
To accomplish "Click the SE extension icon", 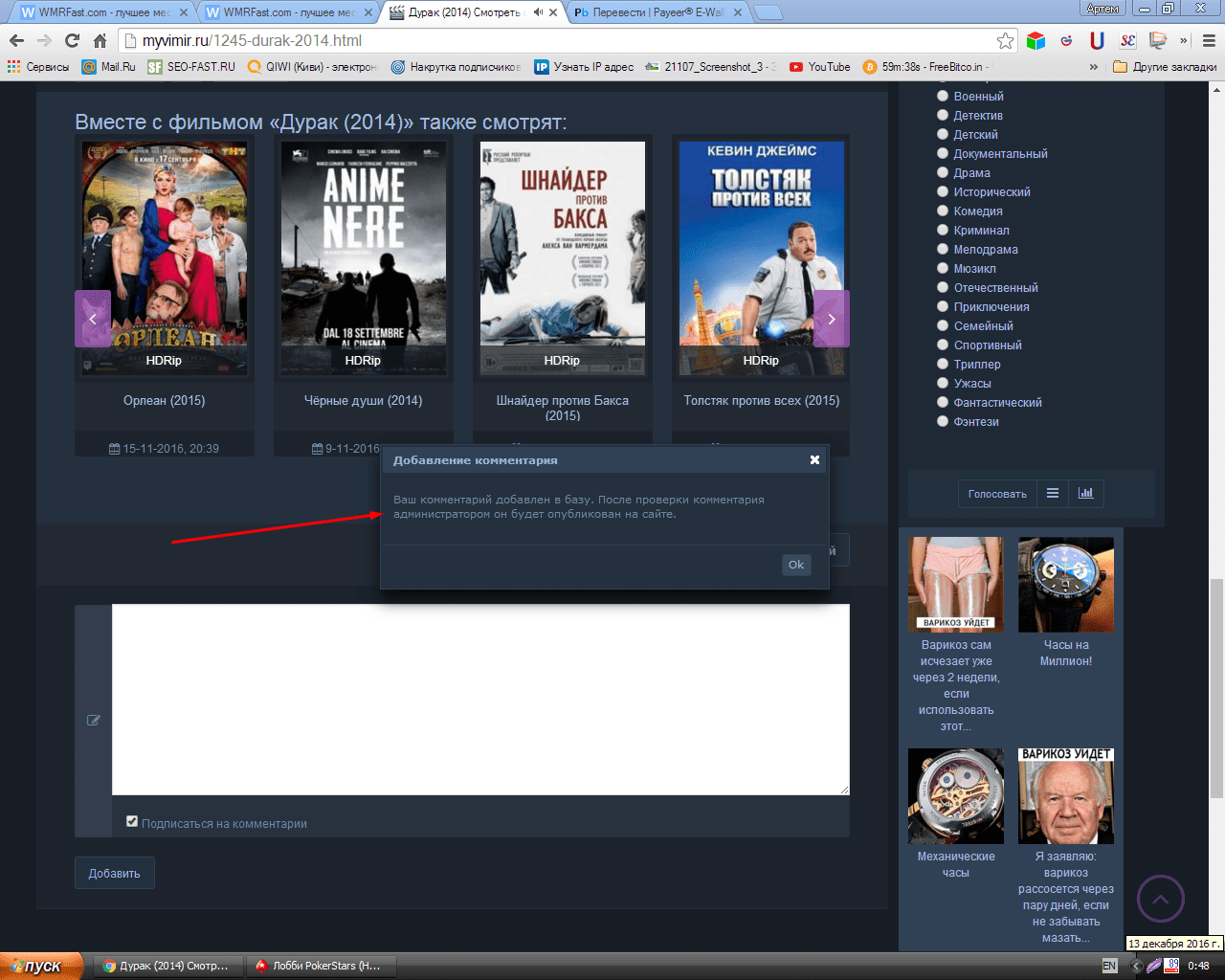I will 1127,40.
